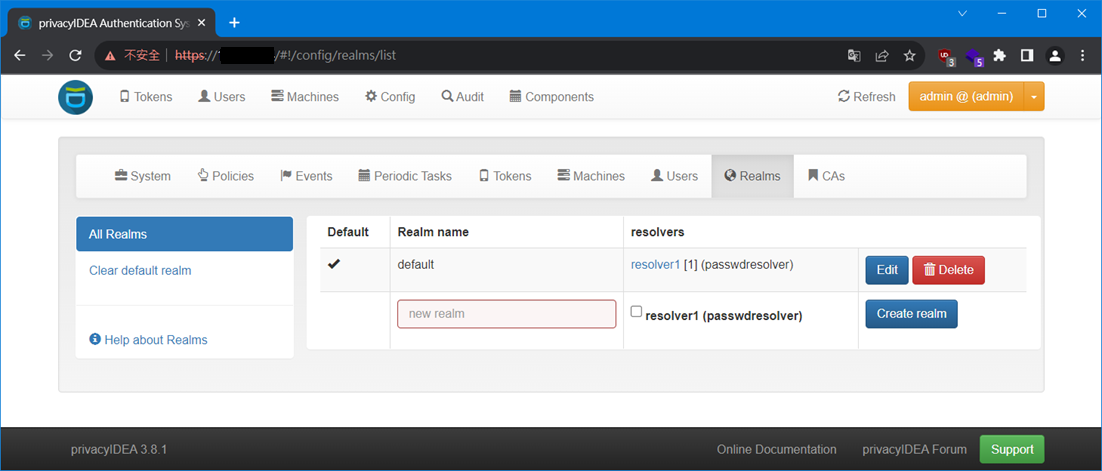Click the share page icon in address bar
Screen dimensions: 1102x471
coord(881,56)
